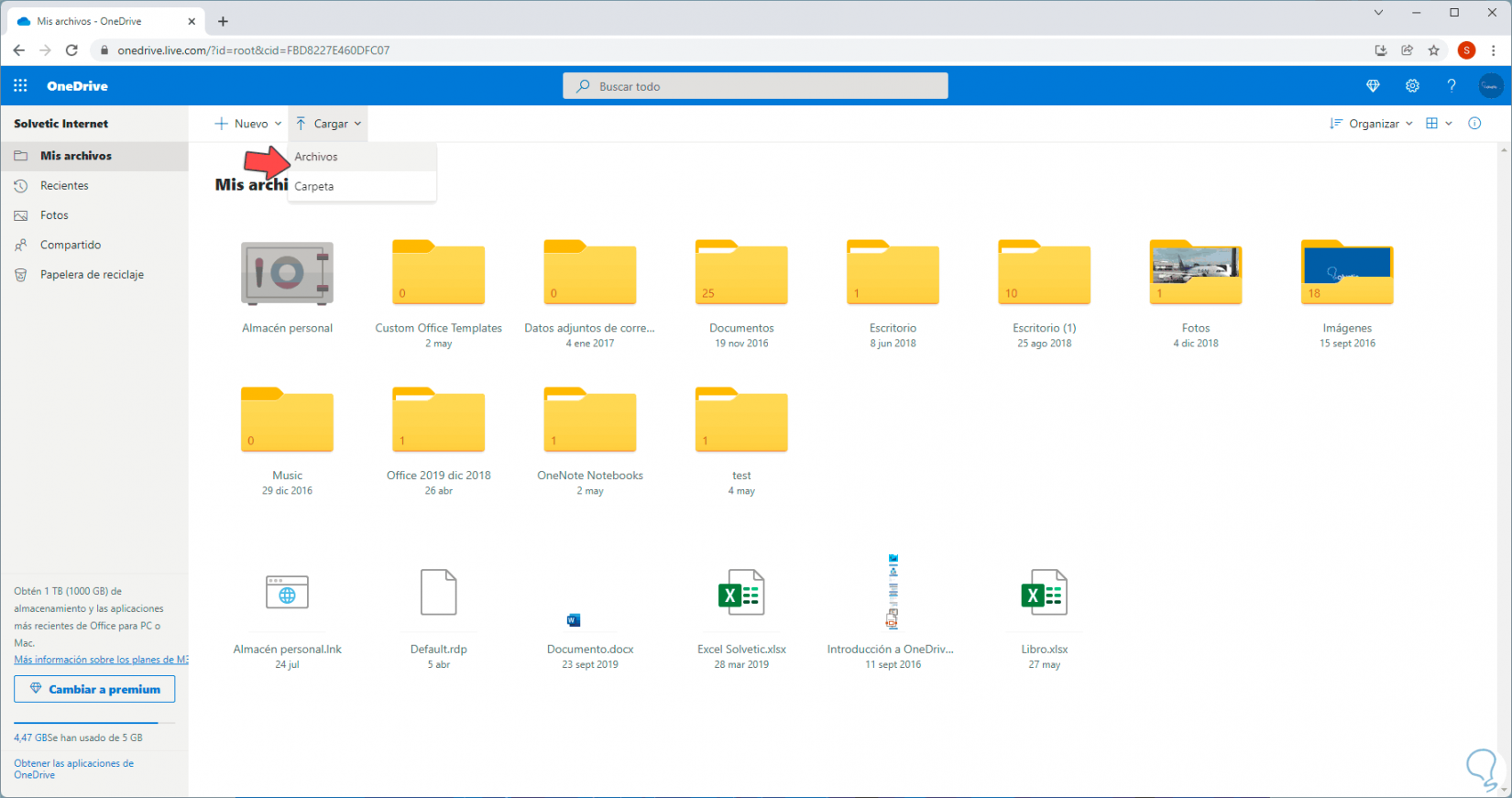Viewport: 1512px width, 798px height.
Task: Go to Mis archivos in the sidebar
Action: [94, 156]
